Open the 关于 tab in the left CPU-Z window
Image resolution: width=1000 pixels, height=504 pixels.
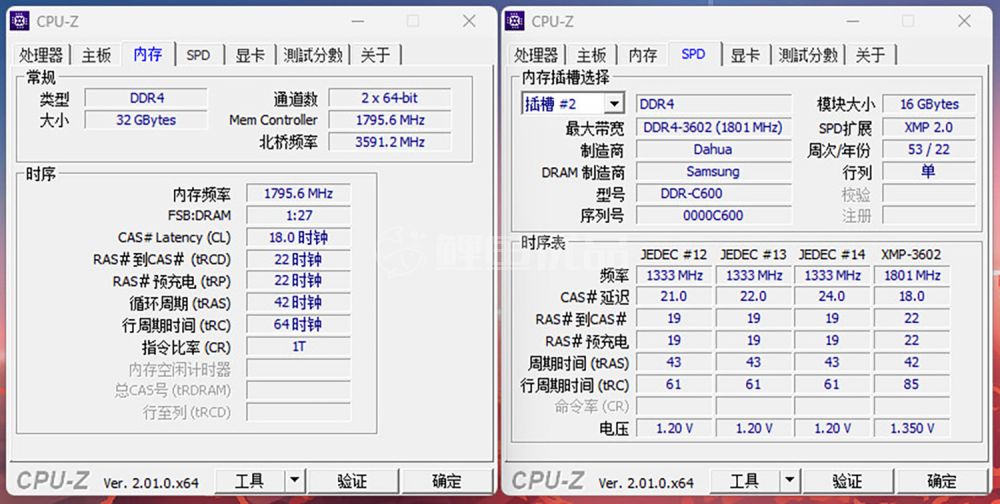pos(375,55)
